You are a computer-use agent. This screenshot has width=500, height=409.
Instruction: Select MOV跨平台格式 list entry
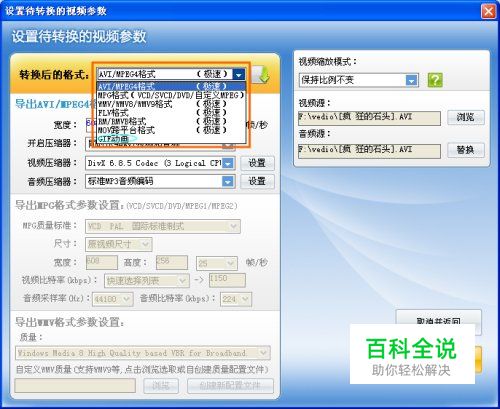(171, 130)
